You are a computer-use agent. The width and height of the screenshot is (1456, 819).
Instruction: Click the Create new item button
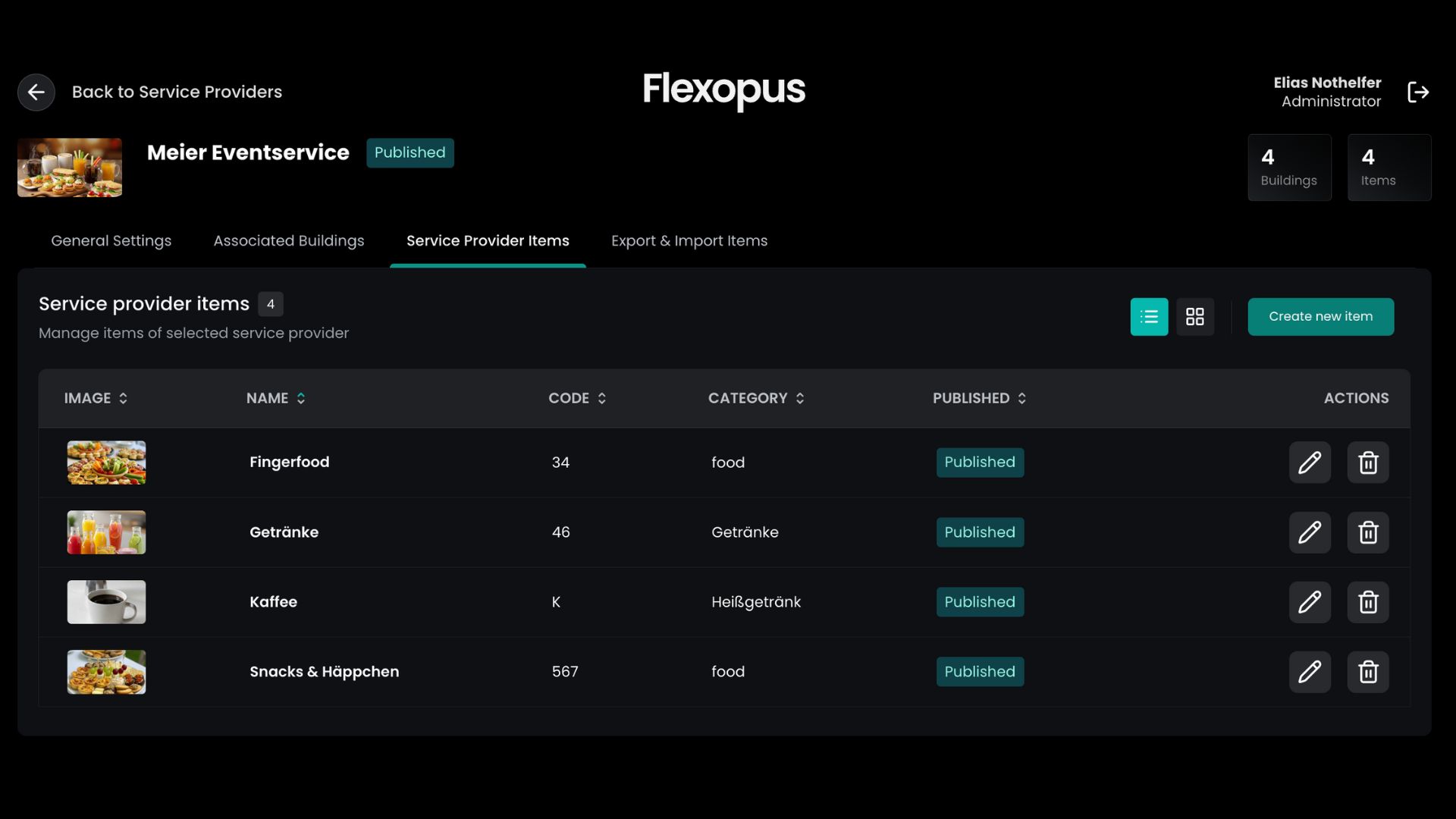coord(1321,317)
